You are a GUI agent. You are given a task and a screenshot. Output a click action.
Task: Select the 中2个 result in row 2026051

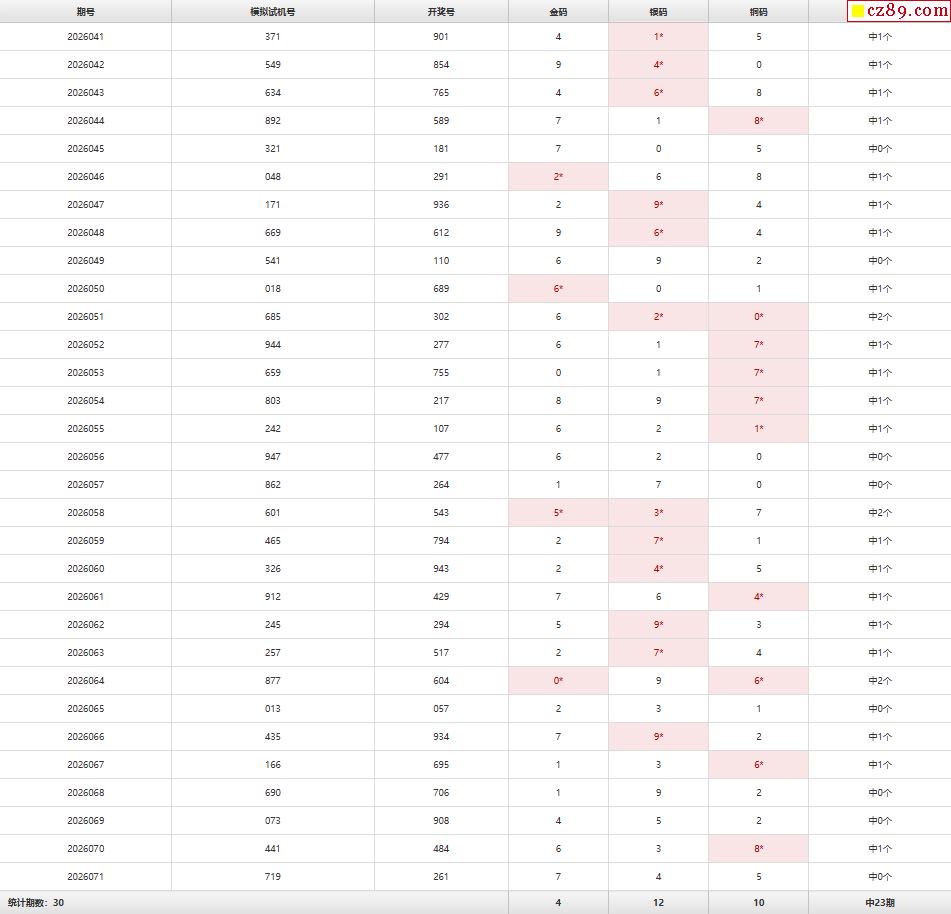pos(879,317)
